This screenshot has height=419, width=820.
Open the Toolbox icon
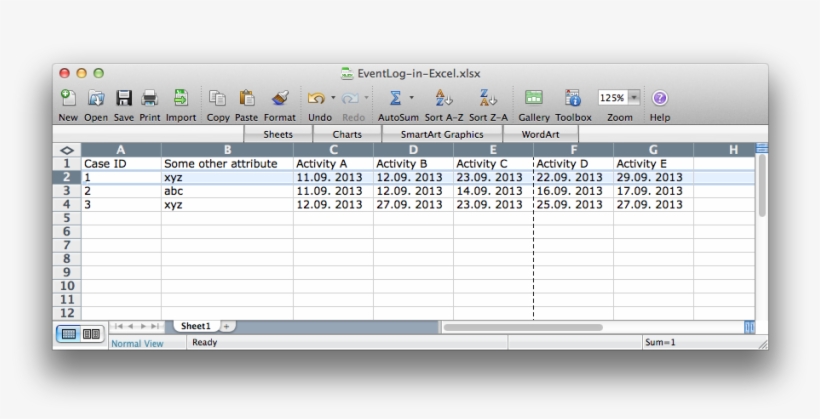click(573, 98)
